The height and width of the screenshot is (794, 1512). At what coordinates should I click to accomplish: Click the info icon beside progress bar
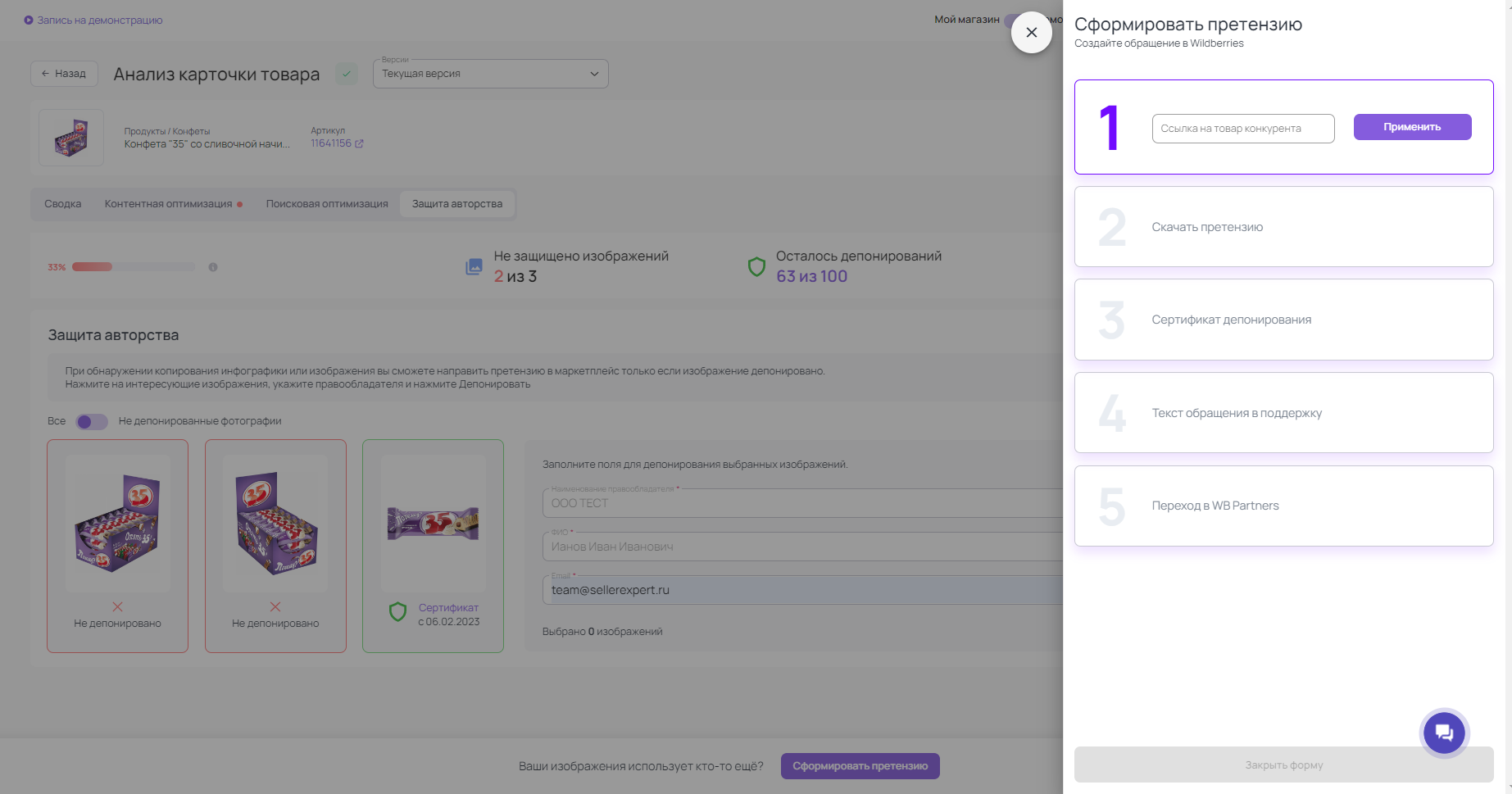tap(213, 267)
